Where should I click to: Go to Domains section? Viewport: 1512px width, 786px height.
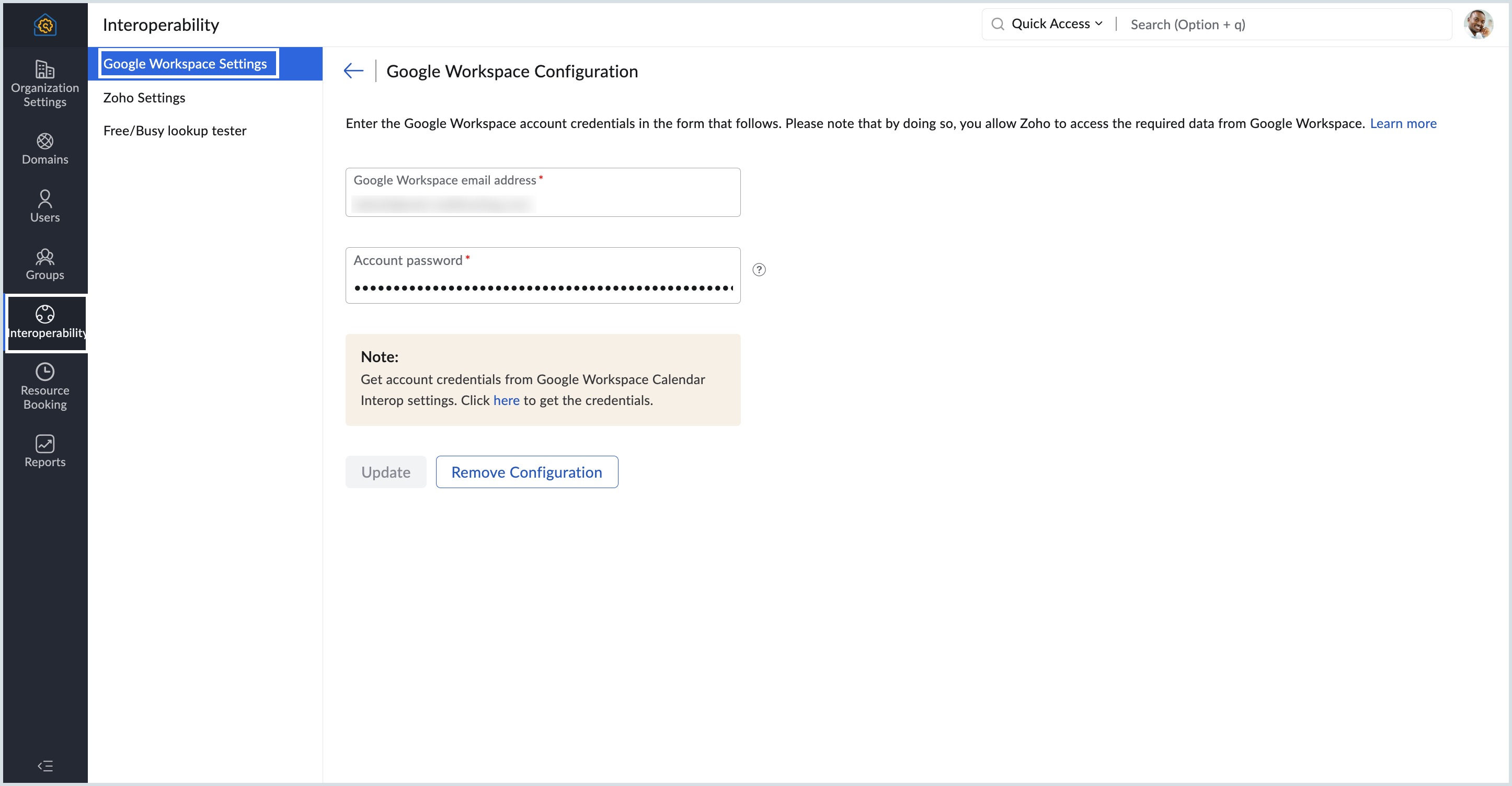click(45, 149)
